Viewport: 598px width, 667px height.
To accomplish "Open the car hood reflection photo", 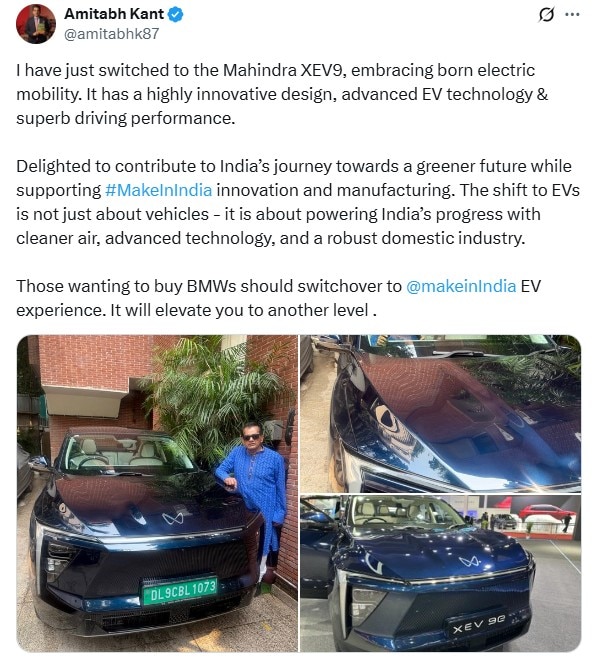I will tap(440, 414).
